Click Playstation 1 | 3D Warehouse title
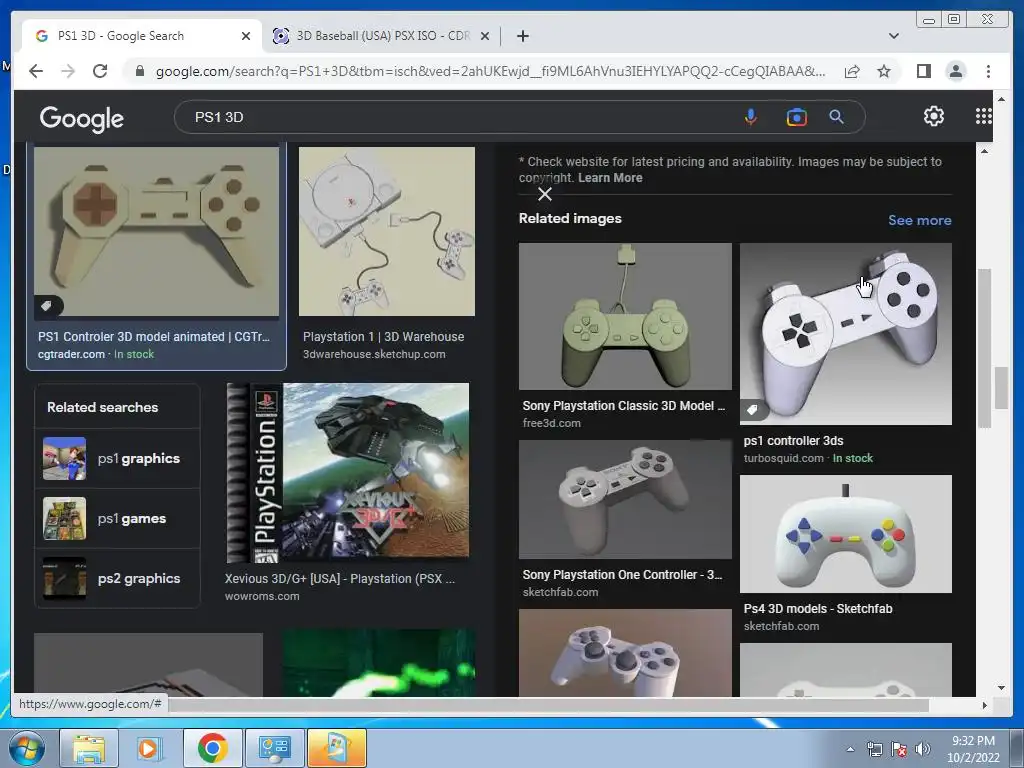This screenshot has height=768, width=1024. point(383,336)
